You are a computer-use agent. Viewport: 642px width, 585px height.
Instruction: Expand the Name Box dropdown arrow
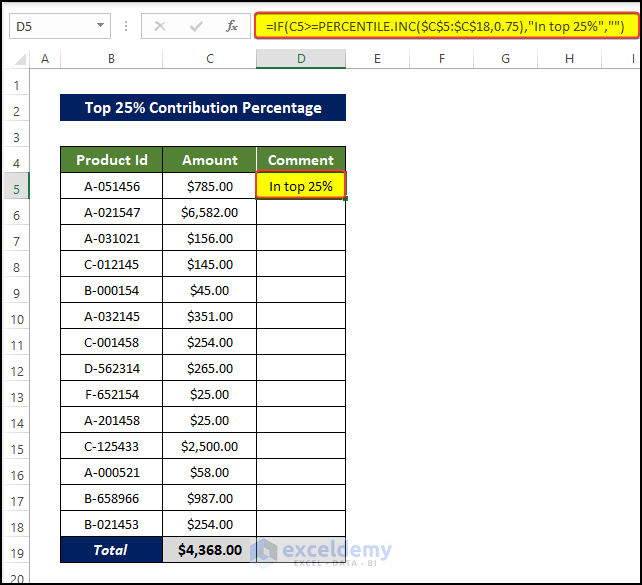(100, 25)
